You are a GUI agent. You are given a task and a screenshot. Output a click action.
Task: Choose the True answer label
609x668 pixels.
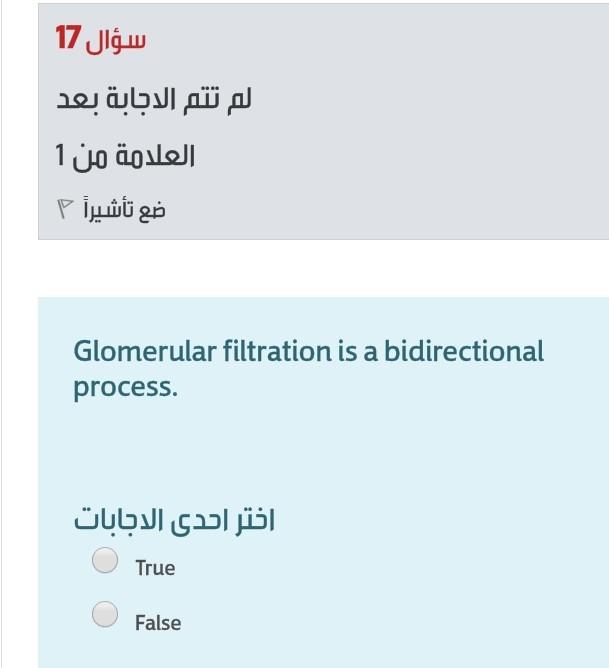(x=155, y=568)
